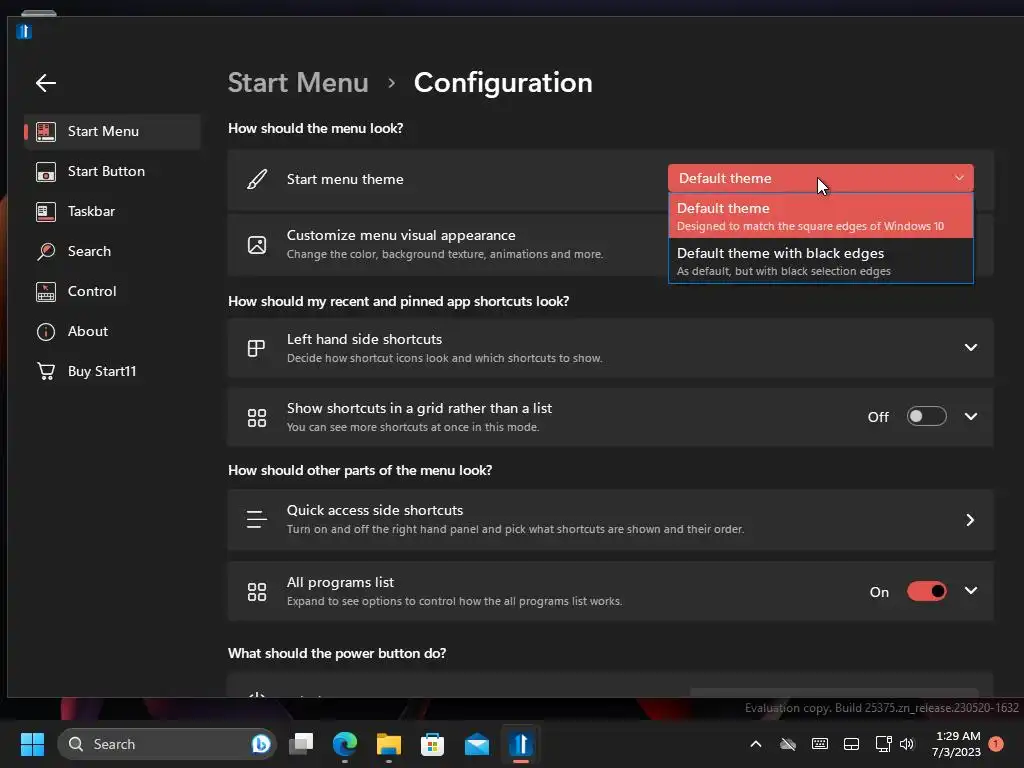This screenshot has height=768, width=1024.
Task: Click the Control keyboard sidebar icon
Action: 46,292
